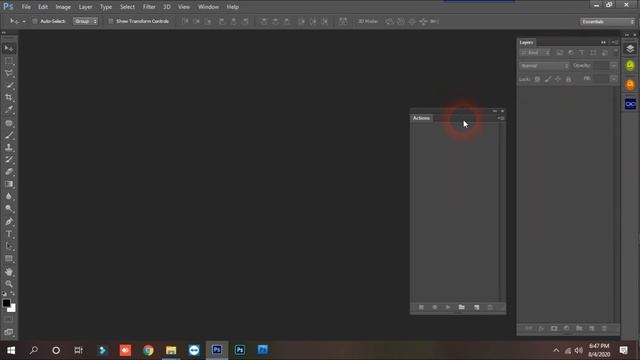The height and width of the screenshot is (360, 640).
Task: Select the Brush tool
Action: point(9,135)
